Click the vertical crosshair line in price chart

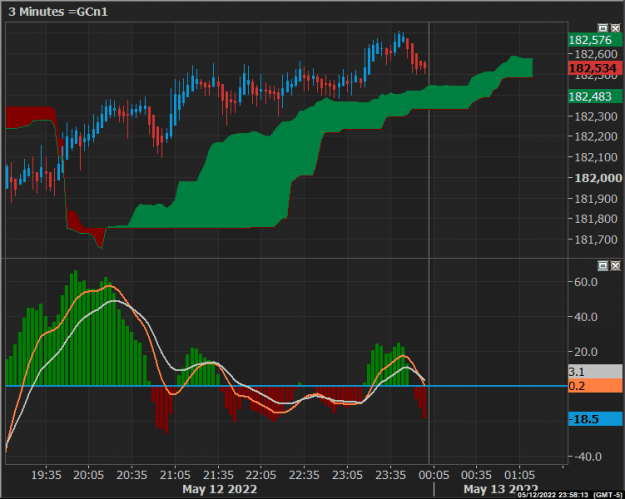click(x=428, y=139)
